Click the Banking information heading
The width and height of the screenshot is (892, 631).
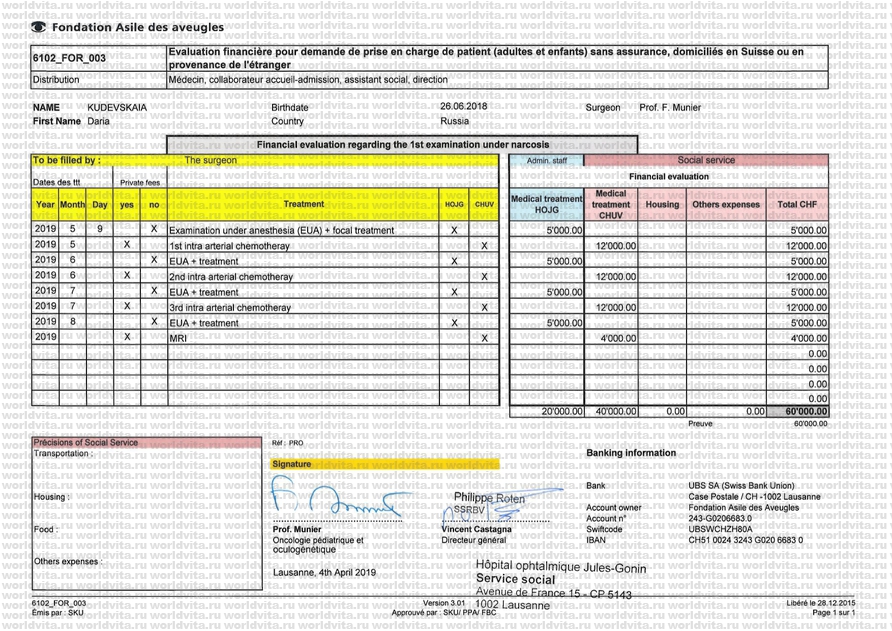coord(631,453)
